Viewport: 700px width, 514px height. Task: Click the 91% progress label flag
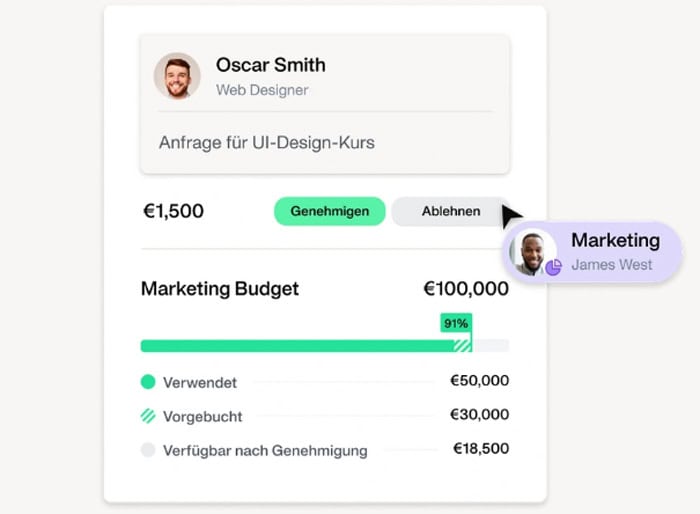pos(456,323)
